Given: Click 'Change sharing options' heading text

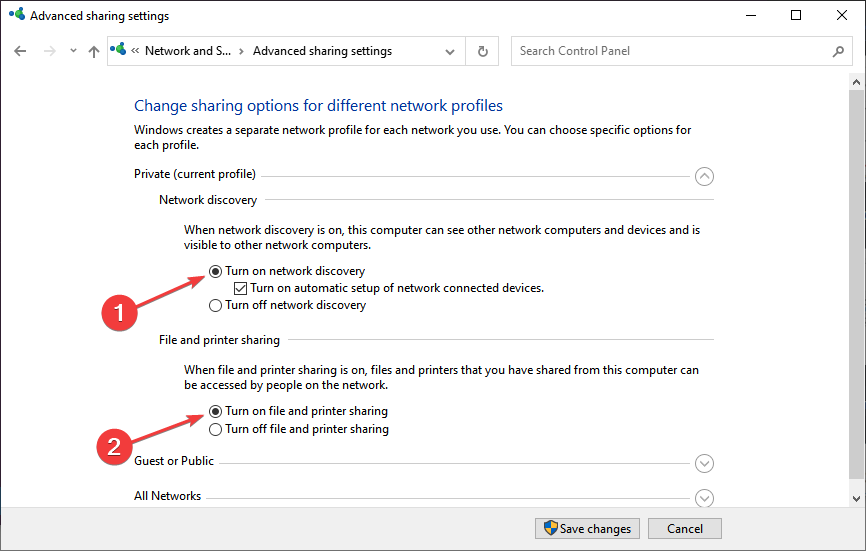Looking at the screenshot, I should 319,105.
